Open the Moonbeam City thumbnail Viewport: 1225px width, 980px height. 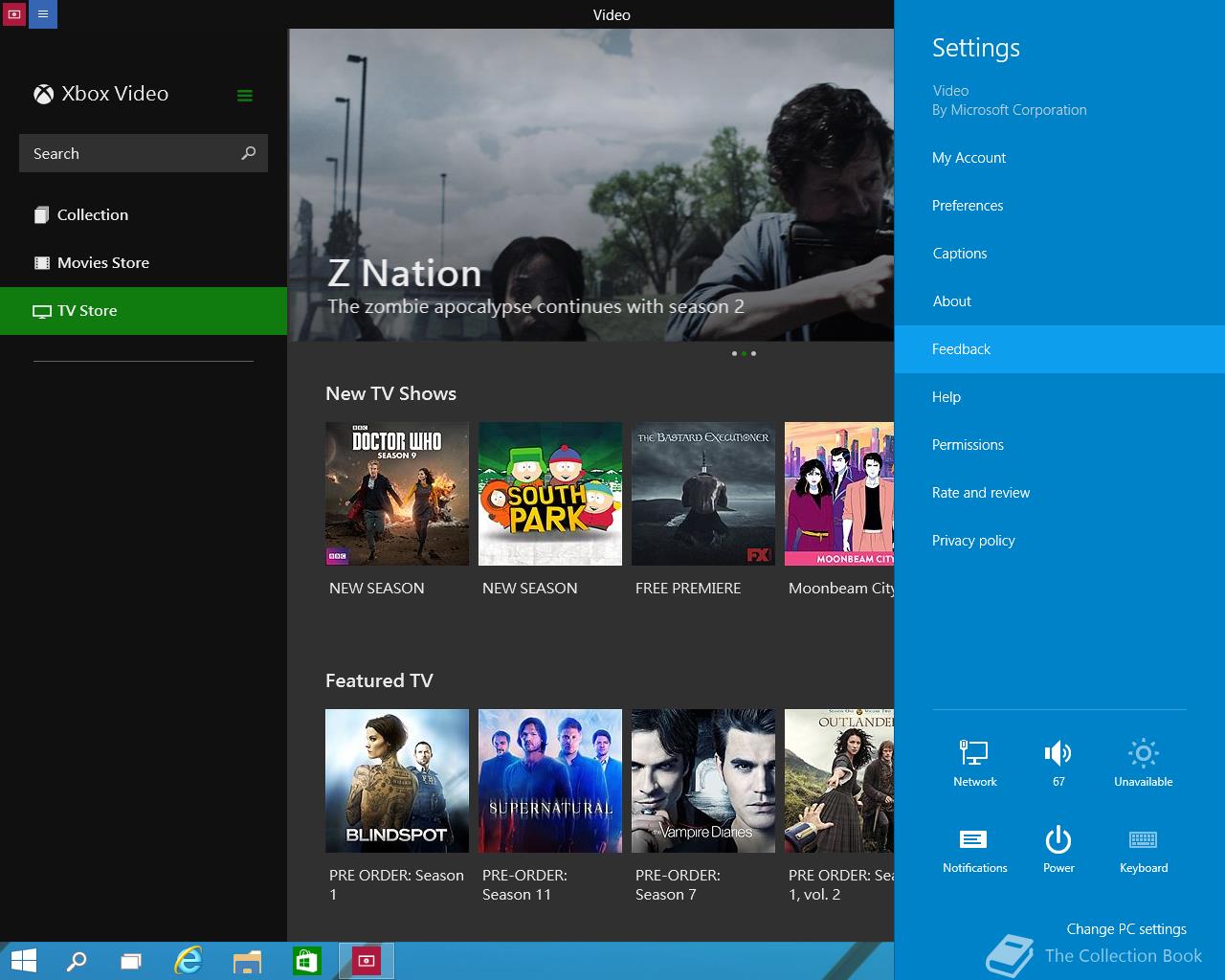[x=839, y=494]
